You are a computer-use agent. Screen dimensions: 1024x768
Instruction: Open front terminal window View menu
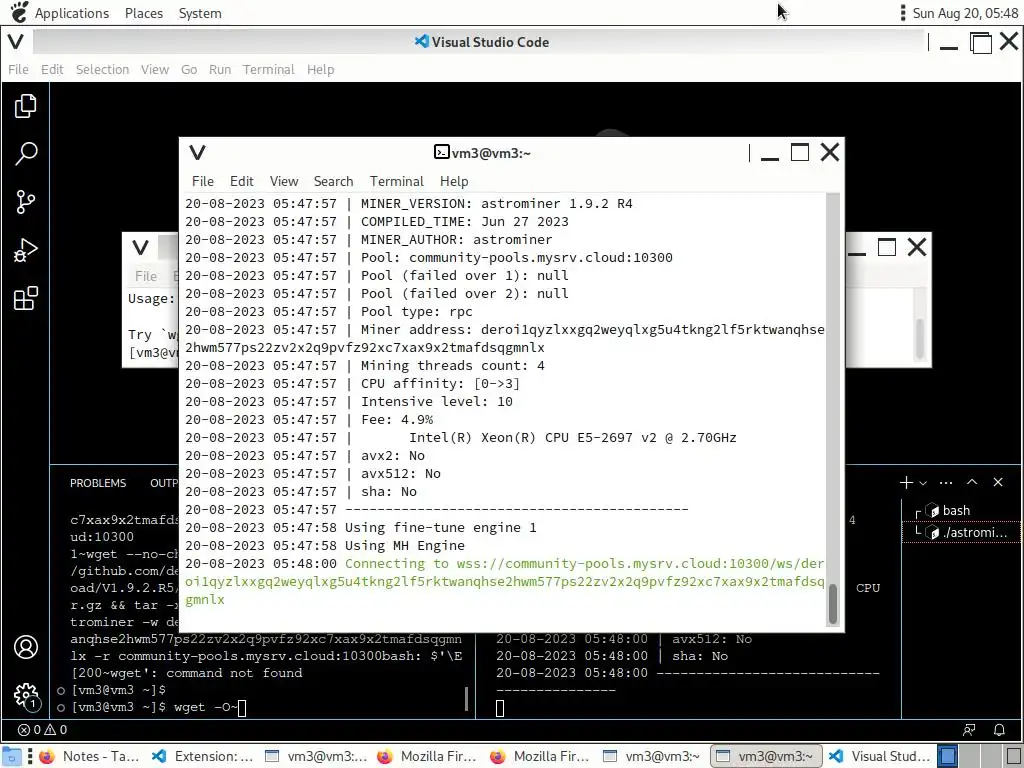click(284, 181)
